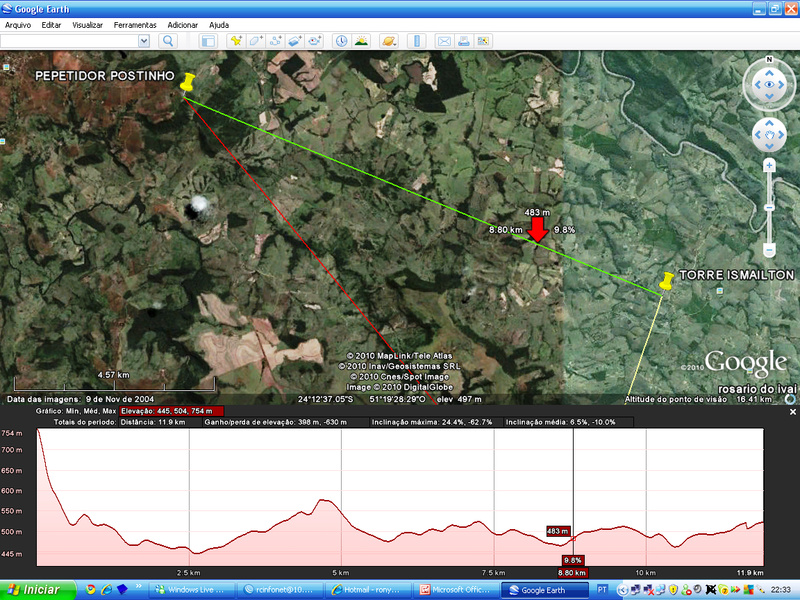Click the small blue placemark near TORRE ISMAILTON

[719, 291]
